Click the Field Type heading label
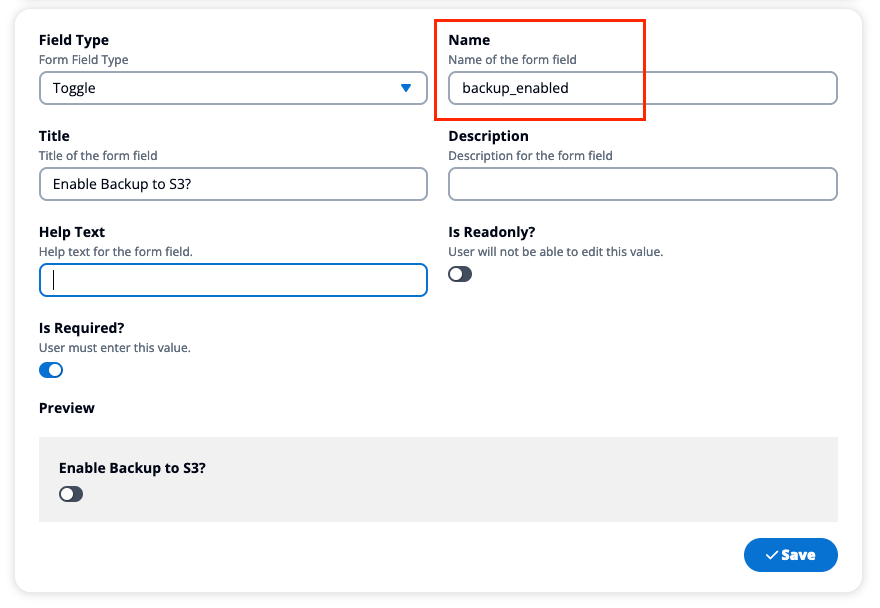This screenshot has height=608, width=880. pyautogui.click(x=74, y=40)
